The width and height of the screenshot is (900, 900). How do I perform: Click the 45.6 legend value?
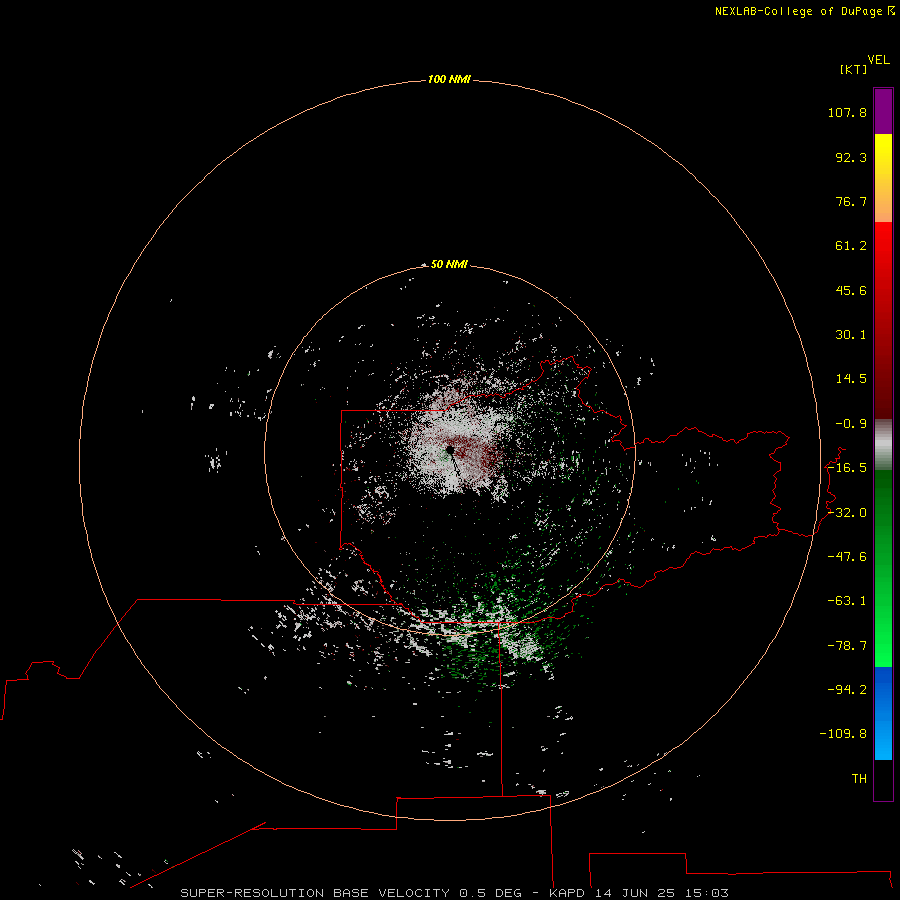click(851, 290)
